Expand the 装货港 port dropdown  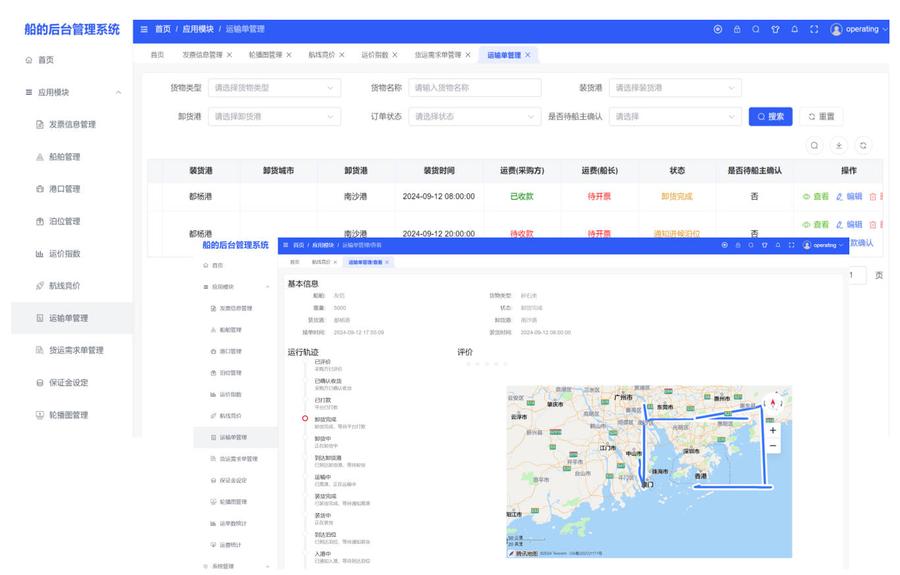point(675,88)
